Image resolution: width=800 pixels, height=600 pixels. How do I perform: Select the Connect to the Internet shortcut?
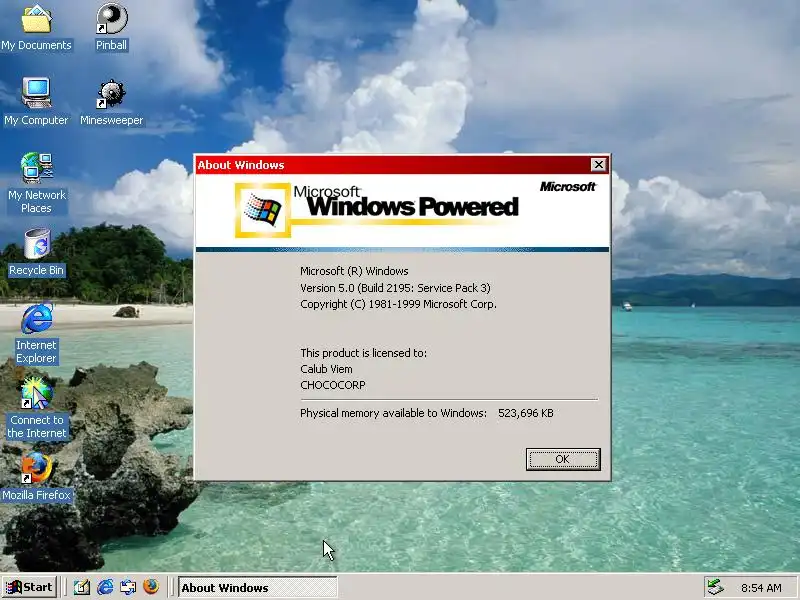click(x=36, y=408)
